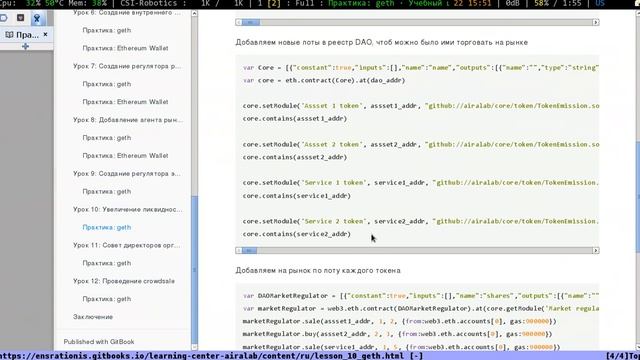The width and height of the screenshot is (640, 360).
Task: Open "Практика: Ethereum Wallet" under Урок 6
Action: click(x=125, y=48)
